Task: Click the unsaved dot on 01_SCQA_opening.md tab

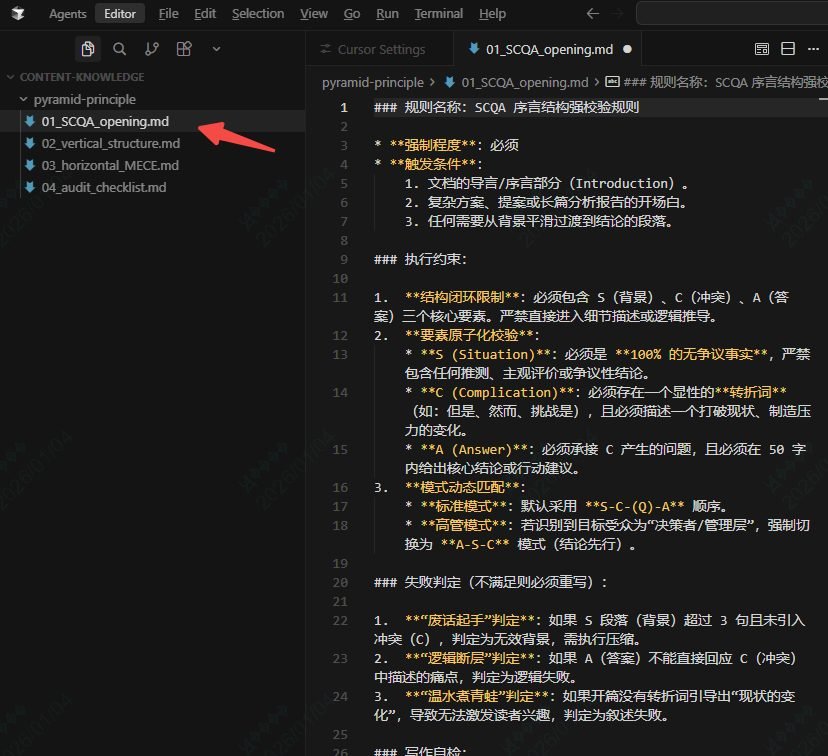Action: [x=627, y=50]
